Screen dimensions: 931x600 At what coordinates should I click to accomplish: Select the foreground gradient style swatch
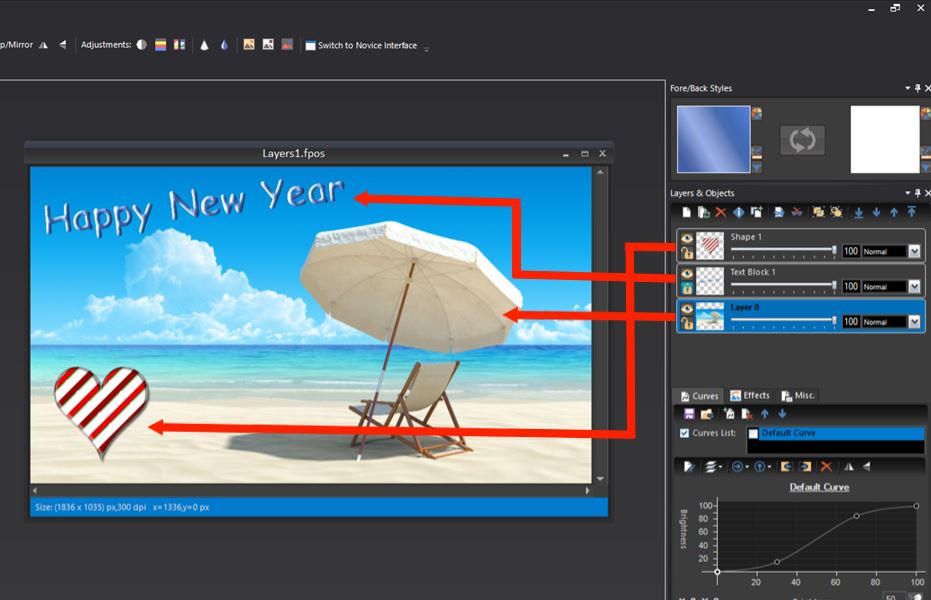(x=714, y=138)
